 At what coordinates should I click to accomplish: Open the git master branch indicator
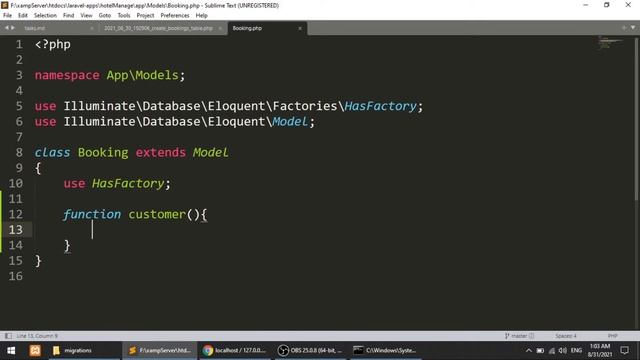tap(519, 336)
